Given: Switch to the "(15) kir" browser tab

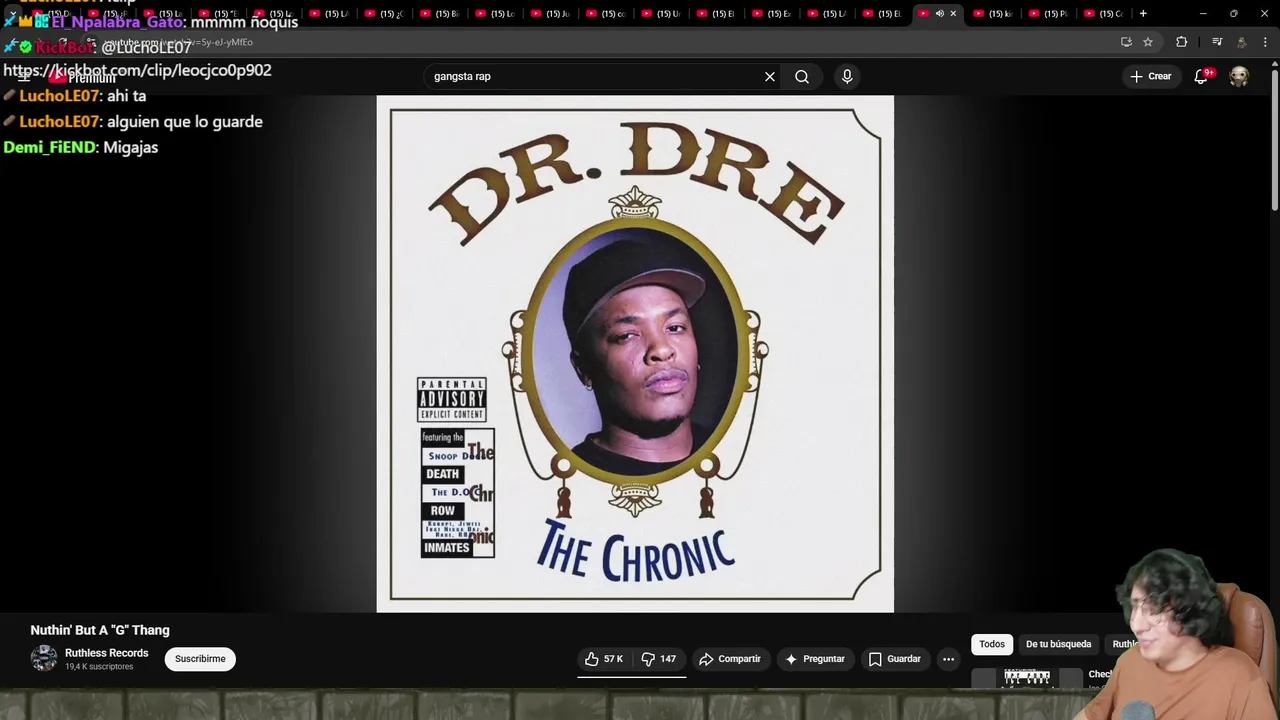Looking at the screenshot, I should (993, 13).
